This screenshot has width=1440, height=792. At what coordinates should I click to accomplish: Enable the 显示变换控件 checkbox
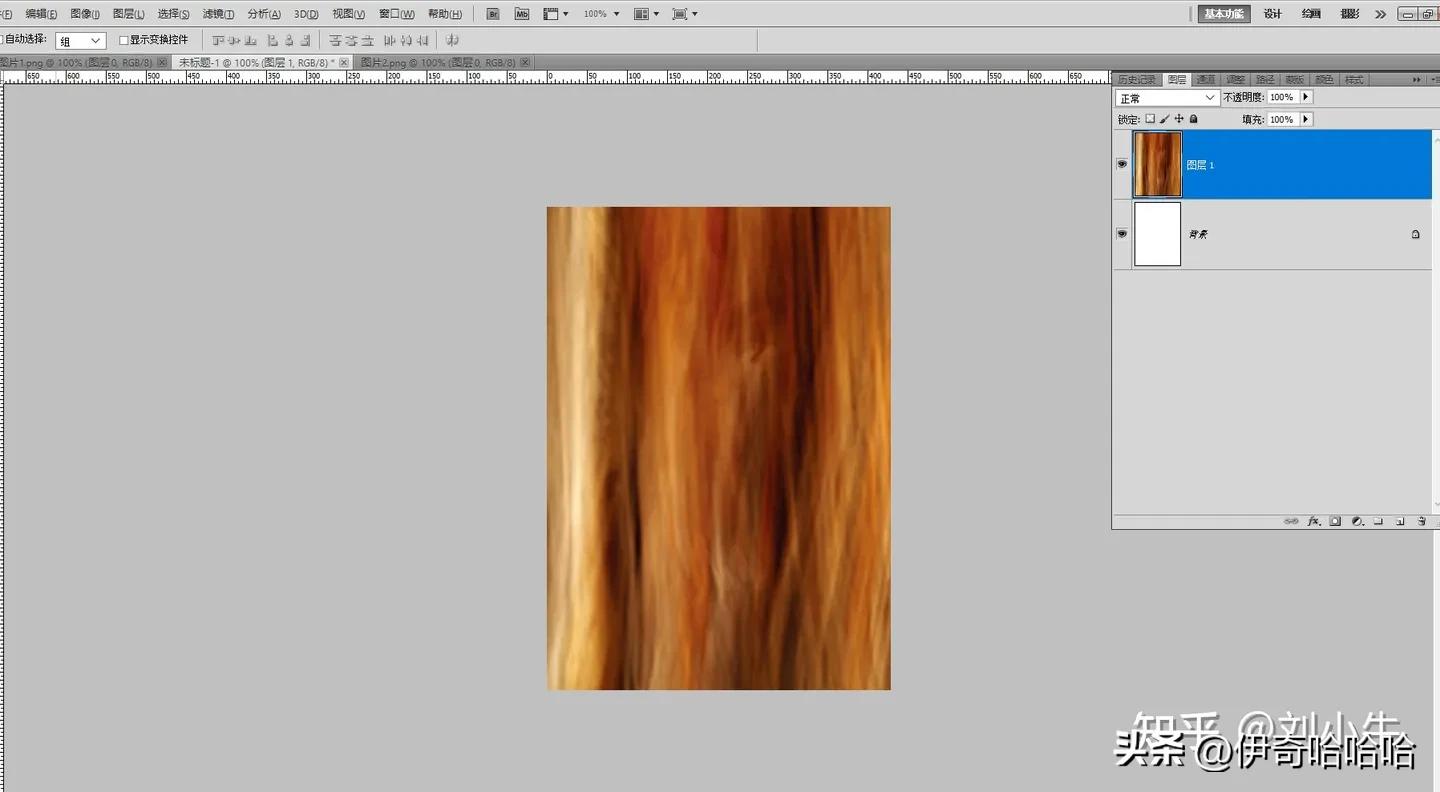pos(124,40)
